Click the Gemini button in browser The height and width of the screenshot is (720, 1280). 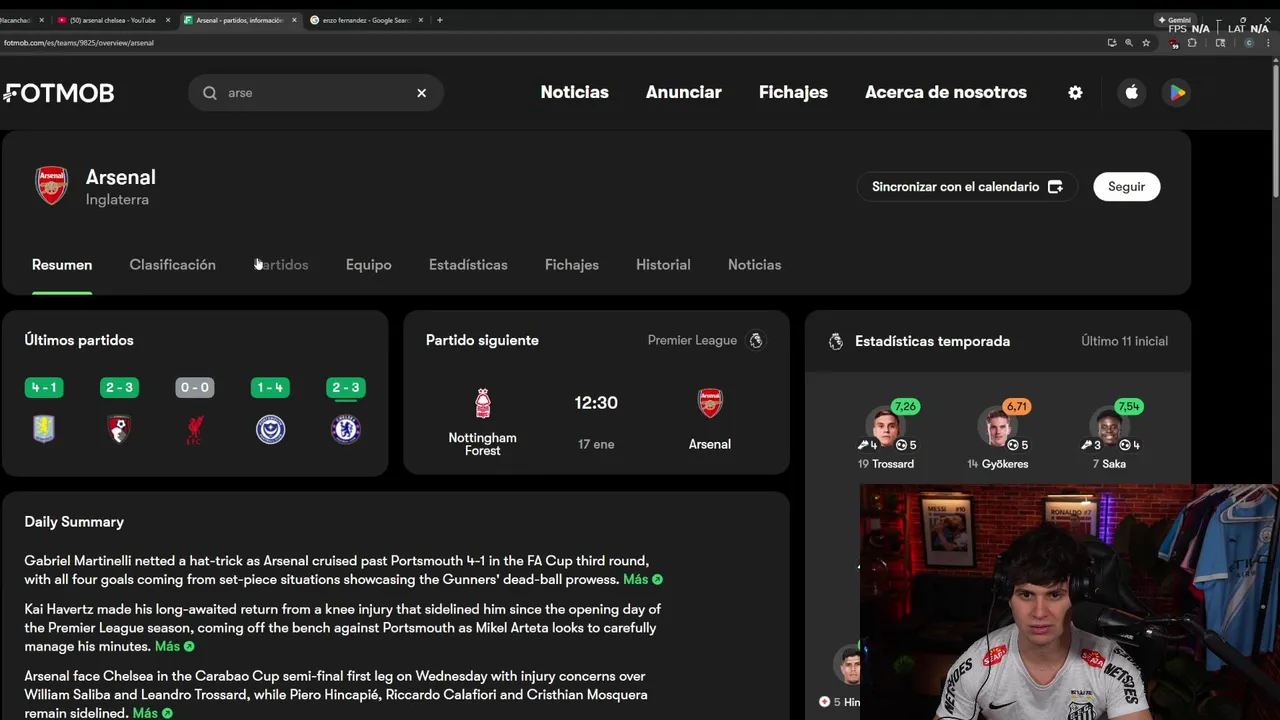pyautogui.click(x=1175, y=20)
